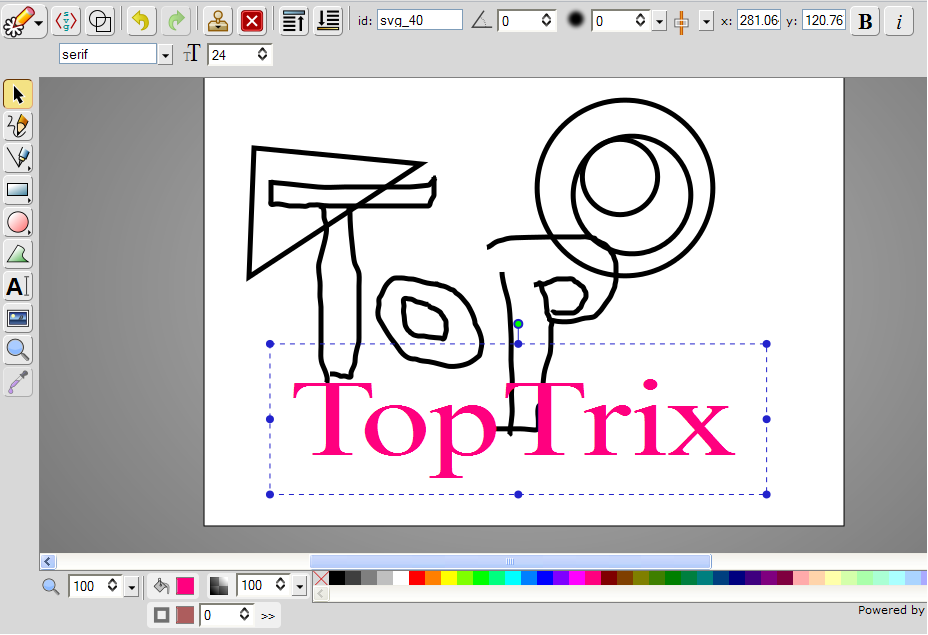Activate the Path tool
The image size is (928, 635).
tap(17, 157)
